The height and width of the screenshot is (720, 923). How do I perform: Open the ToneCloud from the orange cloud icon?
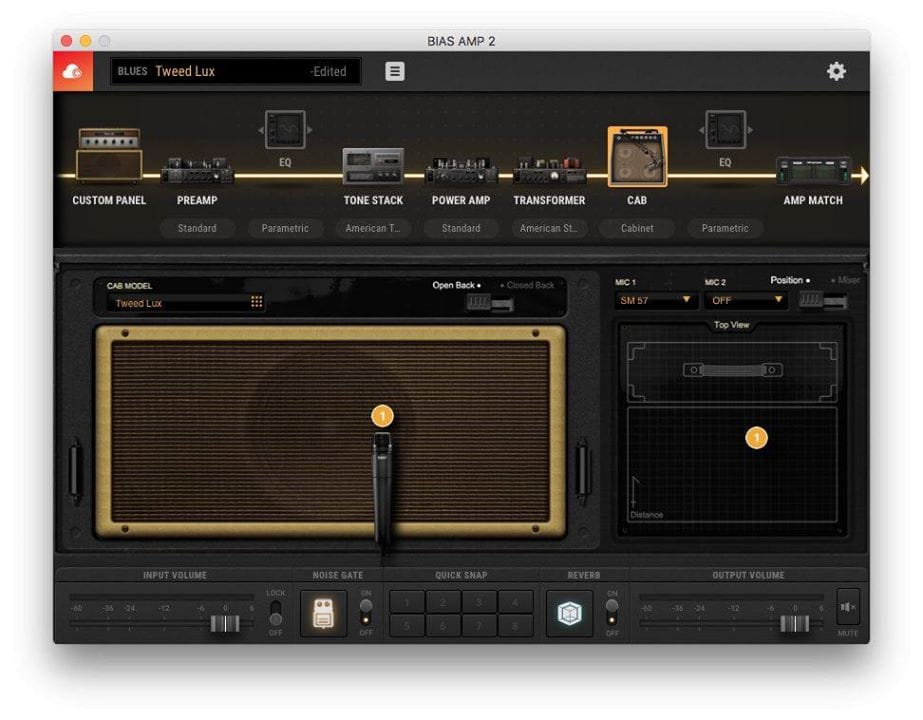72,71
